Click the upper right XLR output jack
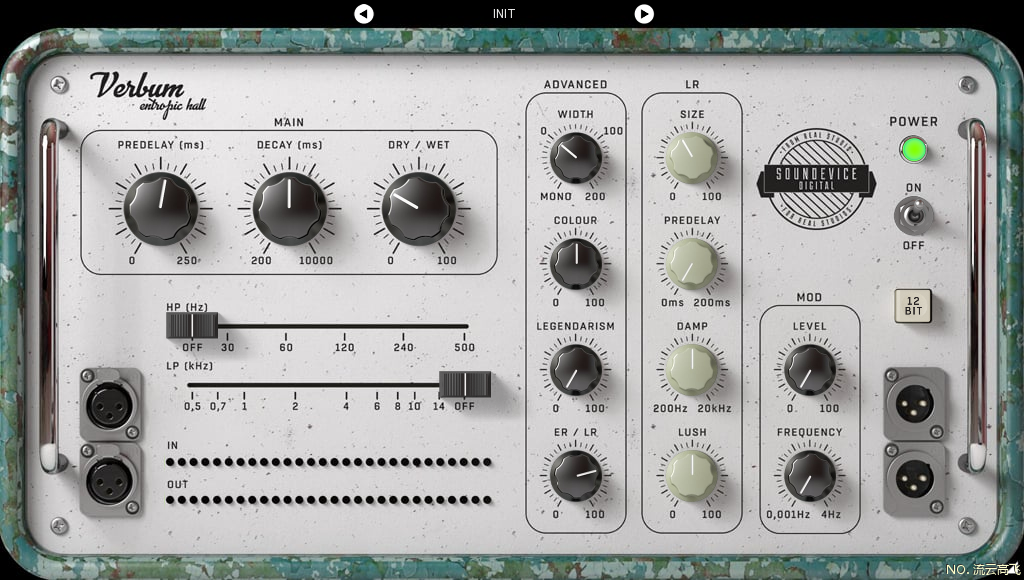 pyautogui.click(x=914, y=404)
